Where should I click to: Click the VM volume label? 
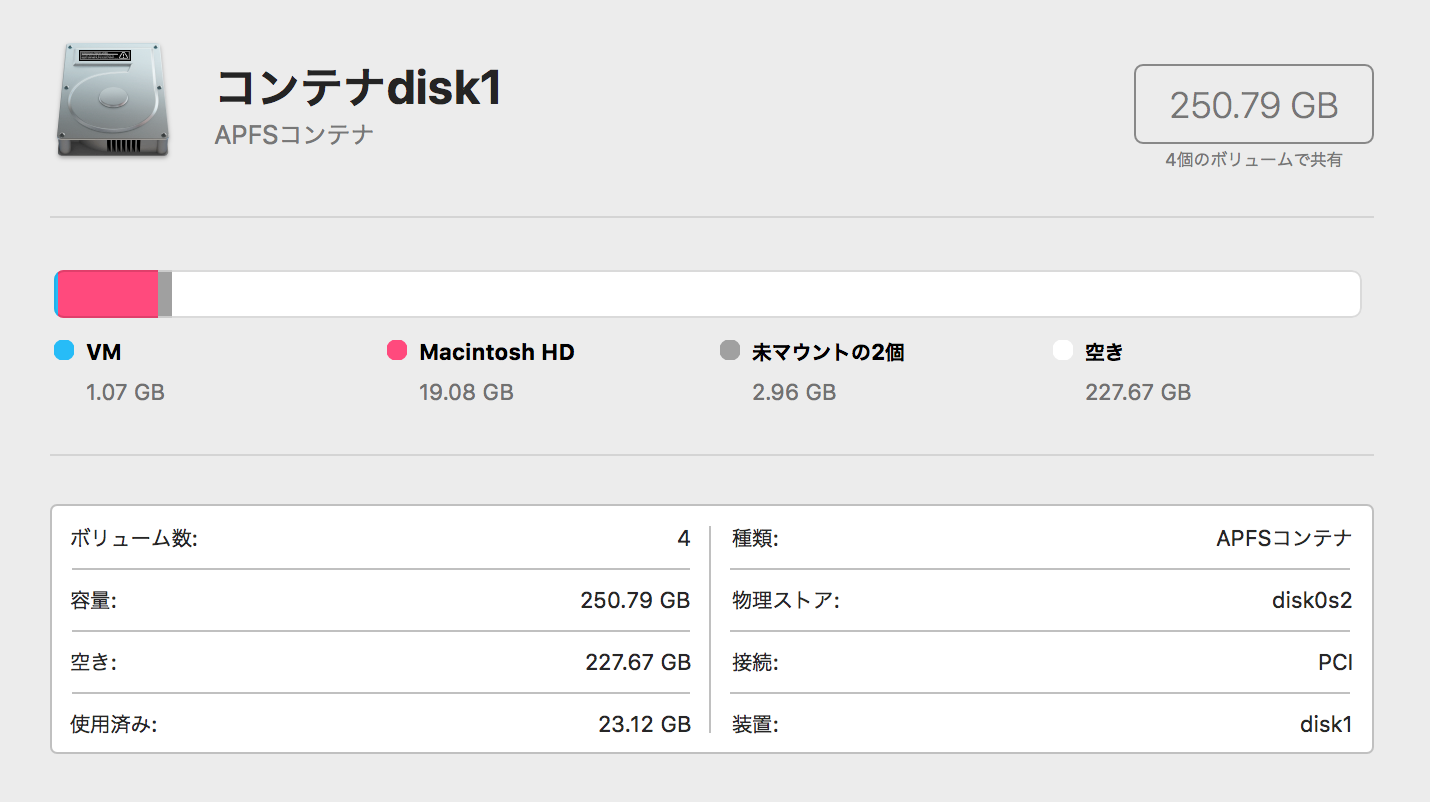click(104, 352)
